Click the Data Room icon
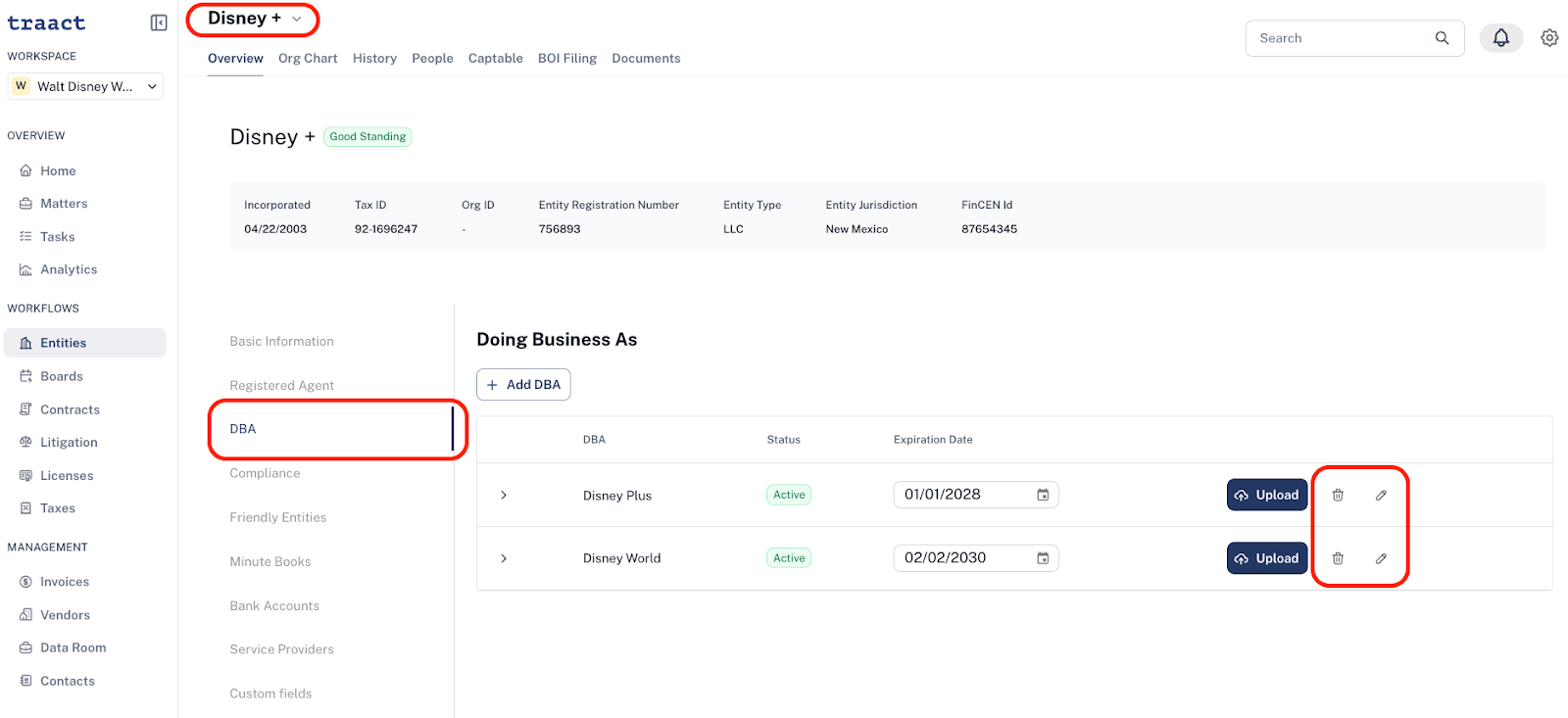Image resolution: width=1568 pixels, height=718 pixels. pos(25,647)
